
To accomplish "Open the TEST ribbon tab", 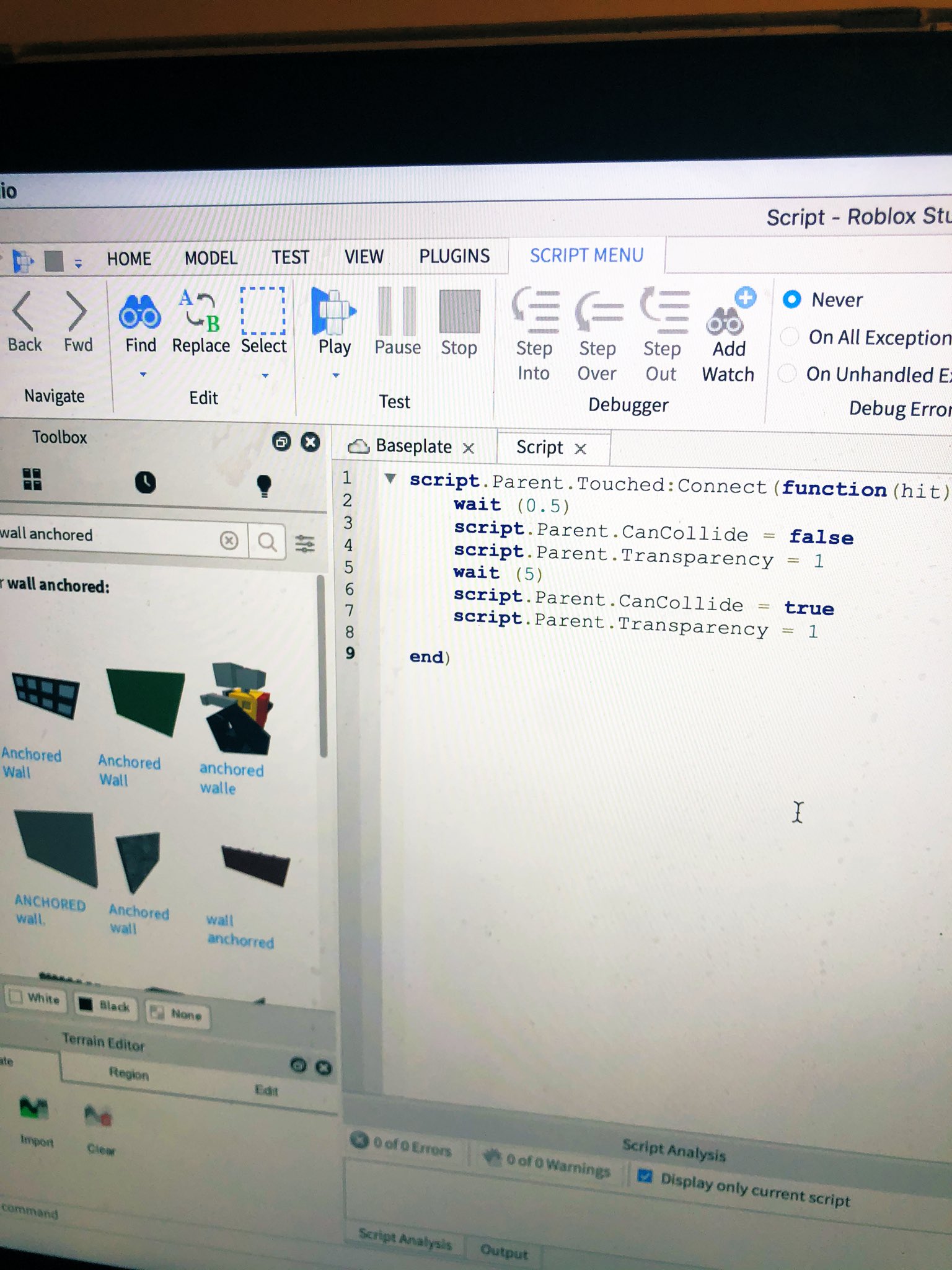I will coord(290,257).
